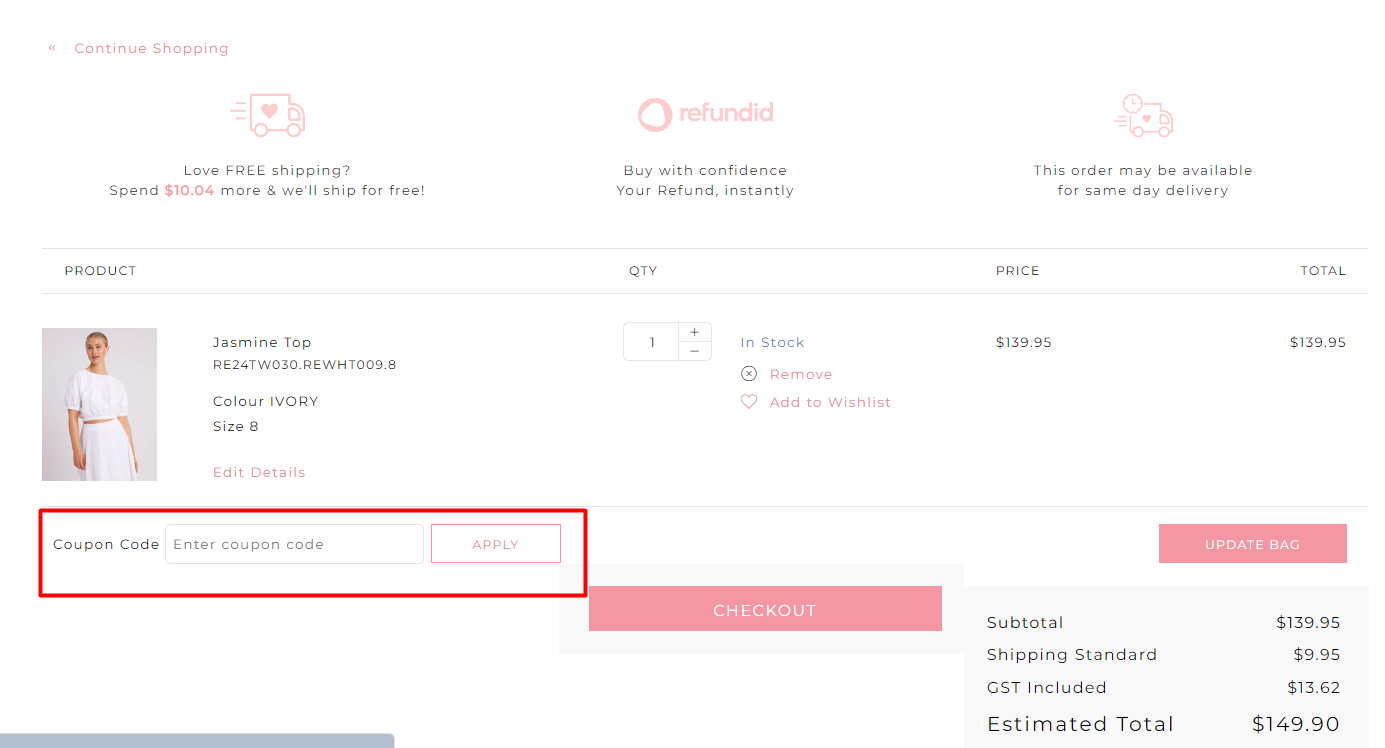Viewport: 1385px width, 748px height.
Task: Click the TOTAL column header
Action: pyautogui.click(x=1323, y=270)
